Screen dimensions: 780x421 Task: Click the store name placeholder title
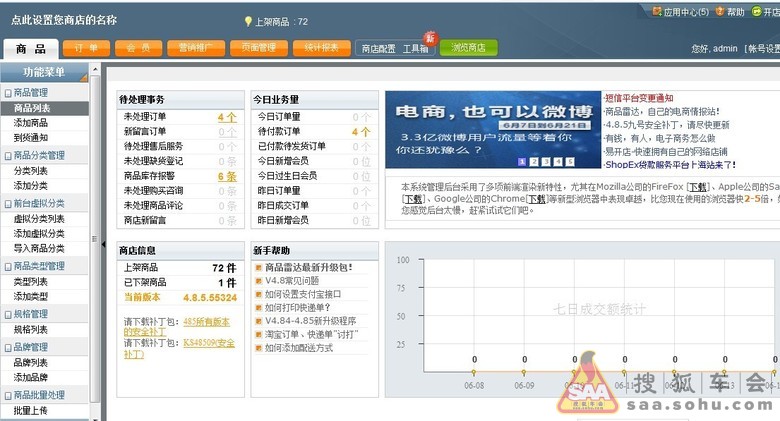(64, 20)
